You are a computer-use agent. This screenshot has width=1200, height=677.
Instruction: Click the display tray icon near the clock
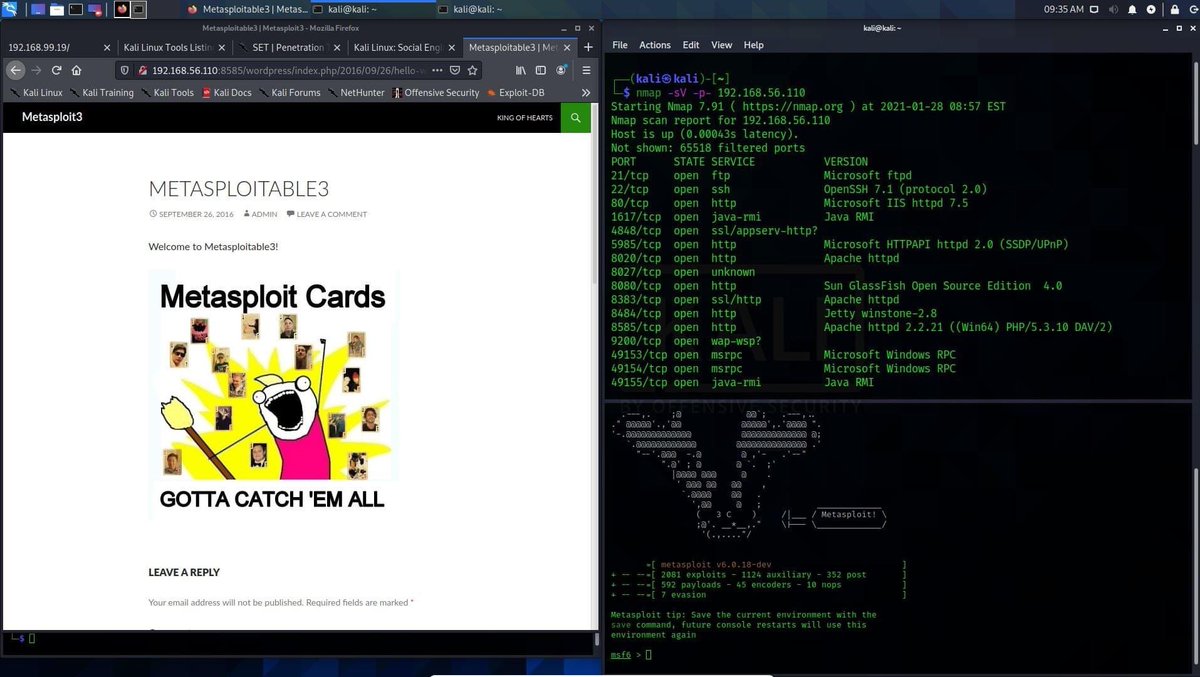pyautogui.click(x=1094, y=9)
